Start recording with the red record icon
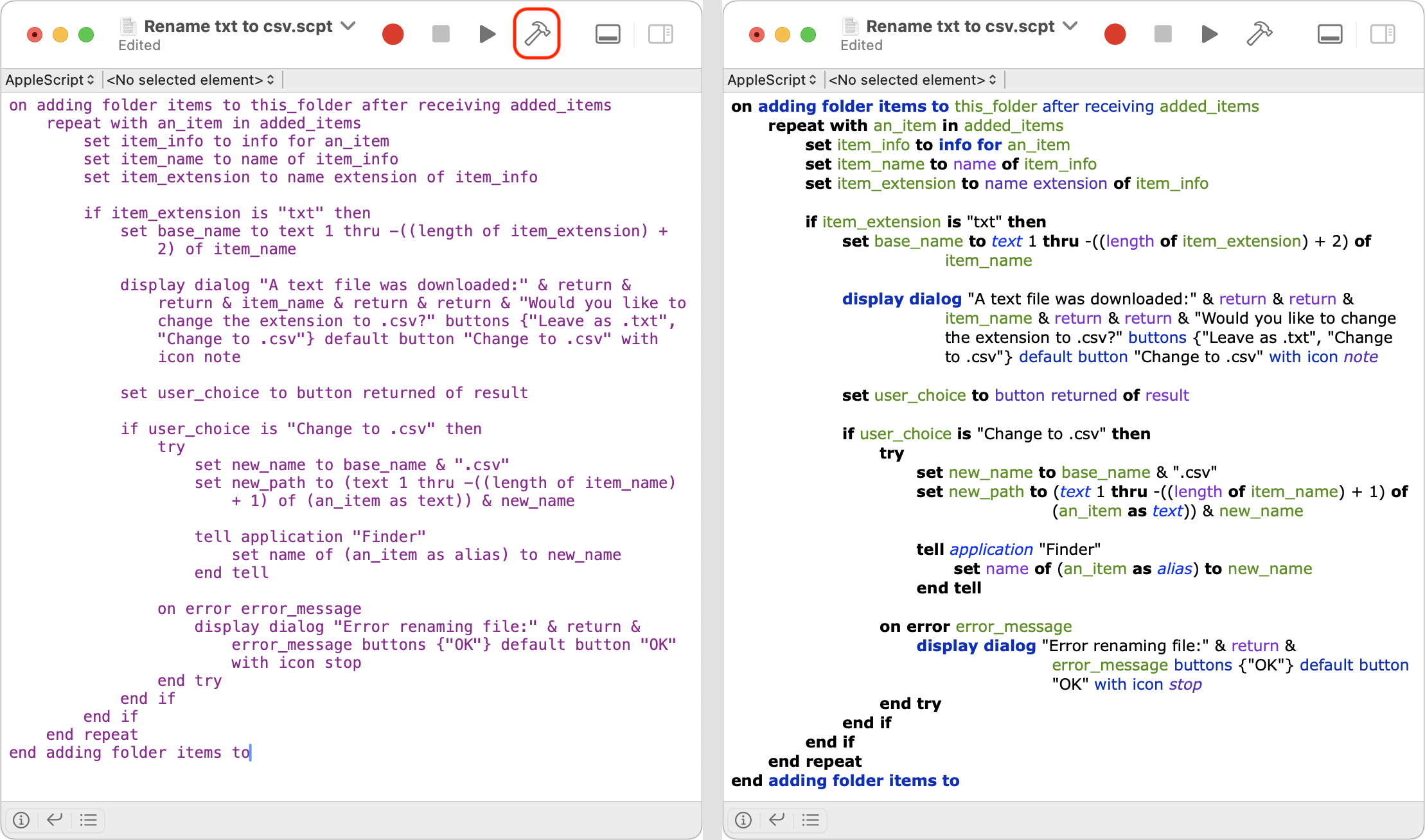This screenshot has height=840, width=1425. click(393, 33)
